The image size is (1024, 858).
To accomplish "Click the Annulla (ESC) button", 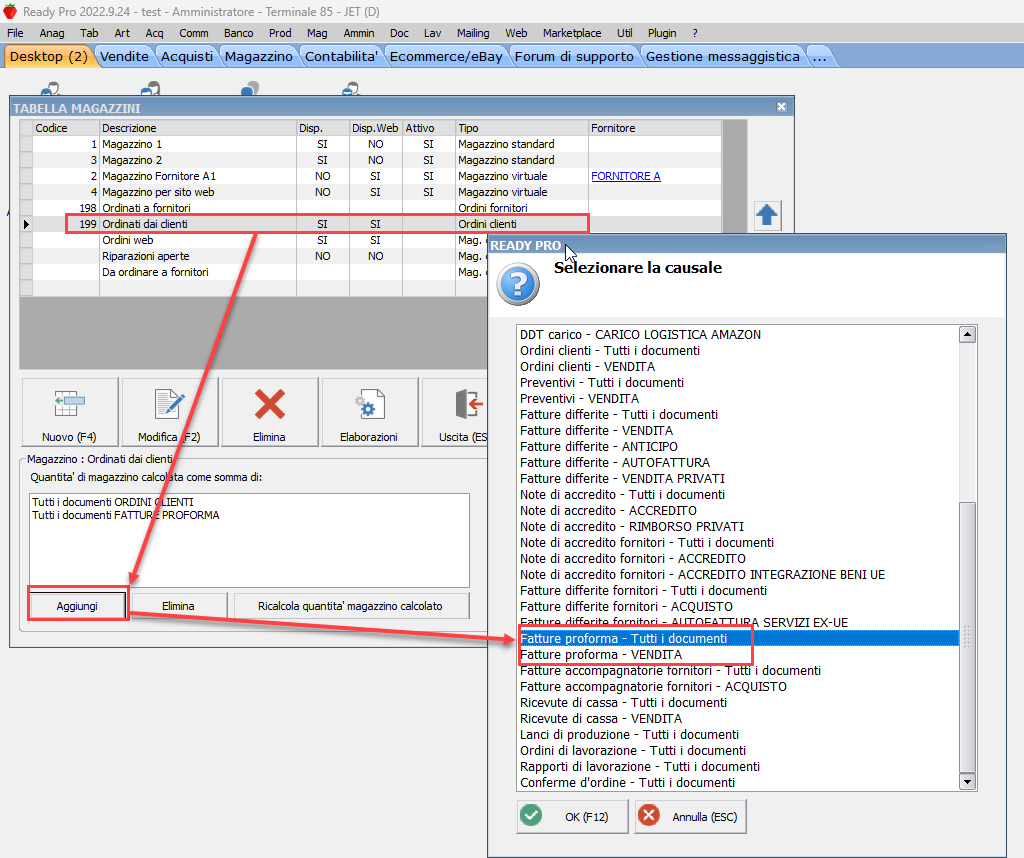I will (x=690, y=816).
